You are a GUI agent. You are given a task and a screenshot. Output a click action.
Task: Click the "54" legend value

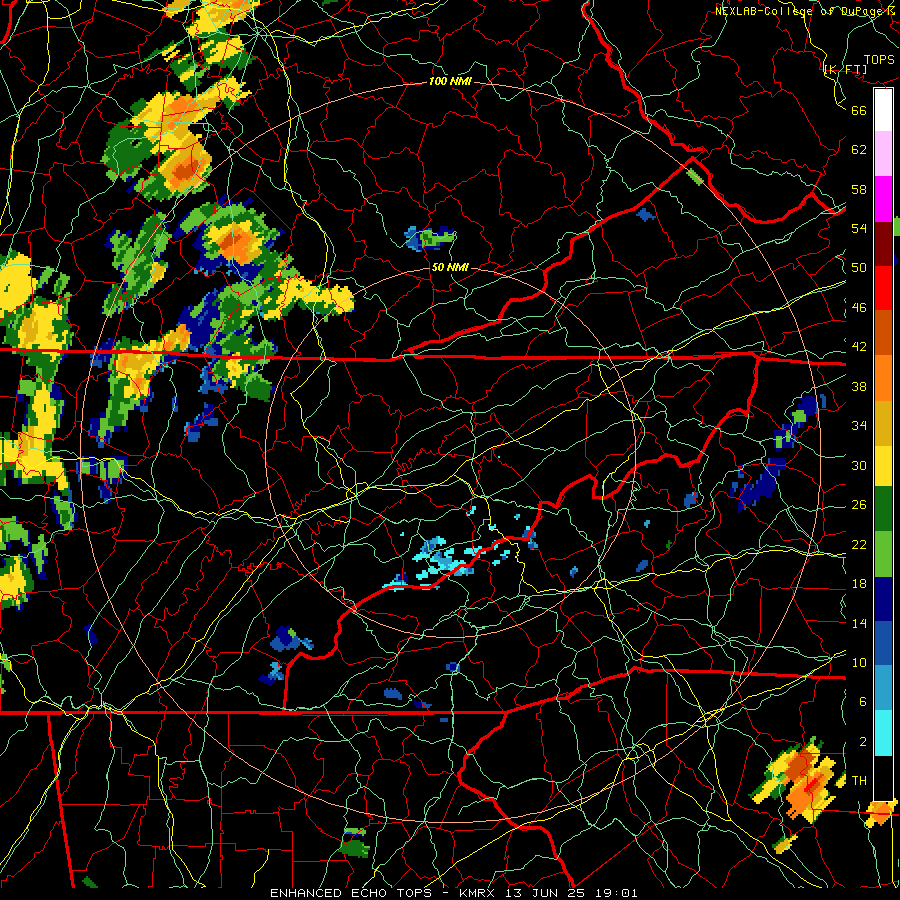click(x=859, y=228)
